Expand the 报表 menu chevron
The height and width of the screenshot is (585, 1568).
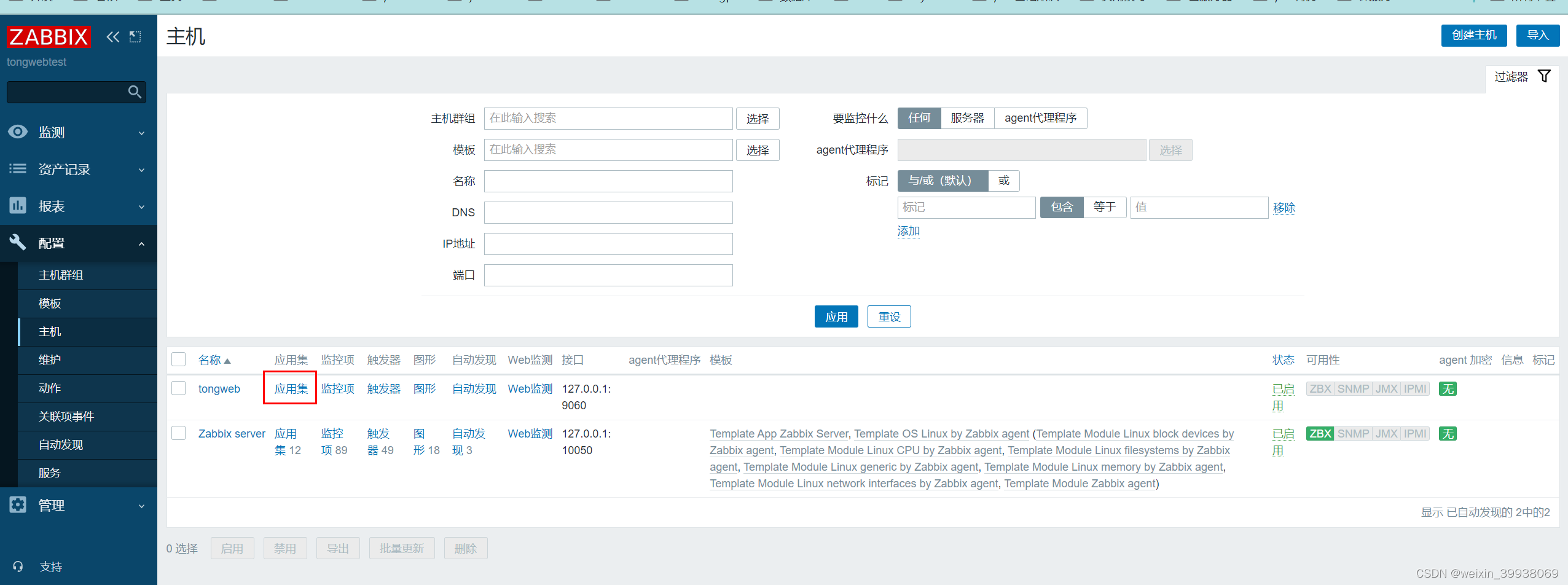coord(142,206)
